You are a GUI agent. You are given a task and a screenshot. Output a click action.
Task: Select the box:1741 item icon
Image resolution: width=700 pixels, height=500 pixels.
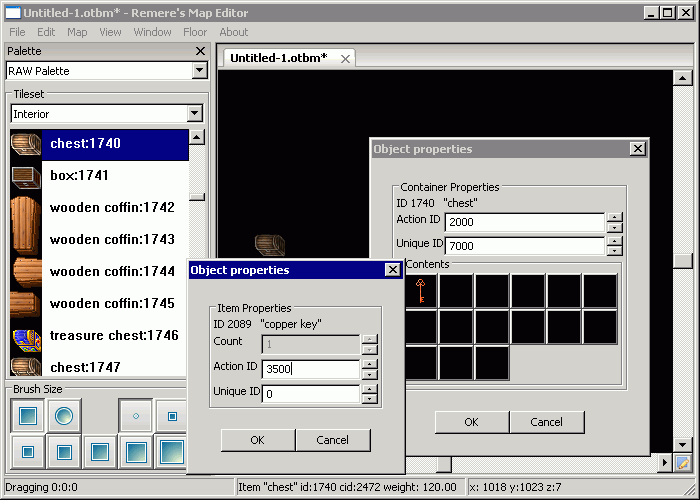[26, 176]
